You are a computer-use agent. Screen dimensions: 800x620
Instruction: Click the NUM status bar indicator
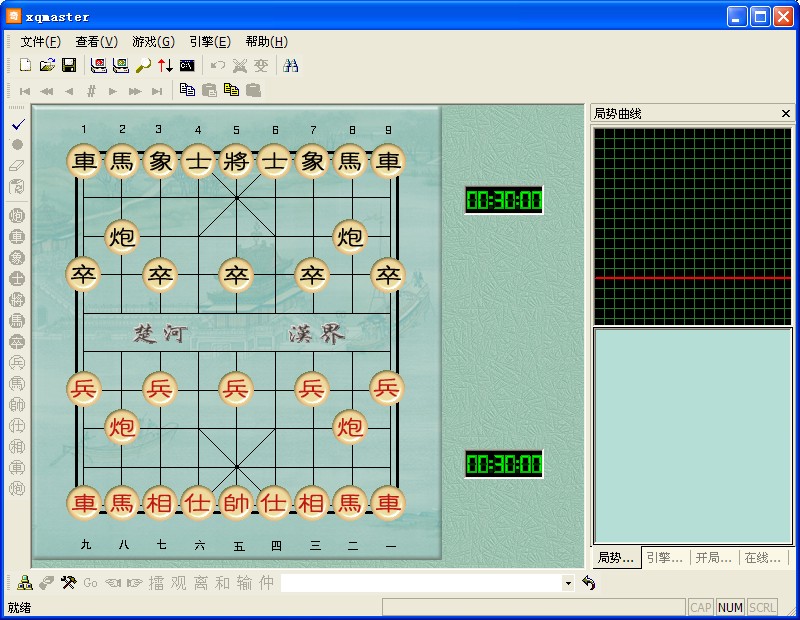pyautogui.click(x=730, y=607)
